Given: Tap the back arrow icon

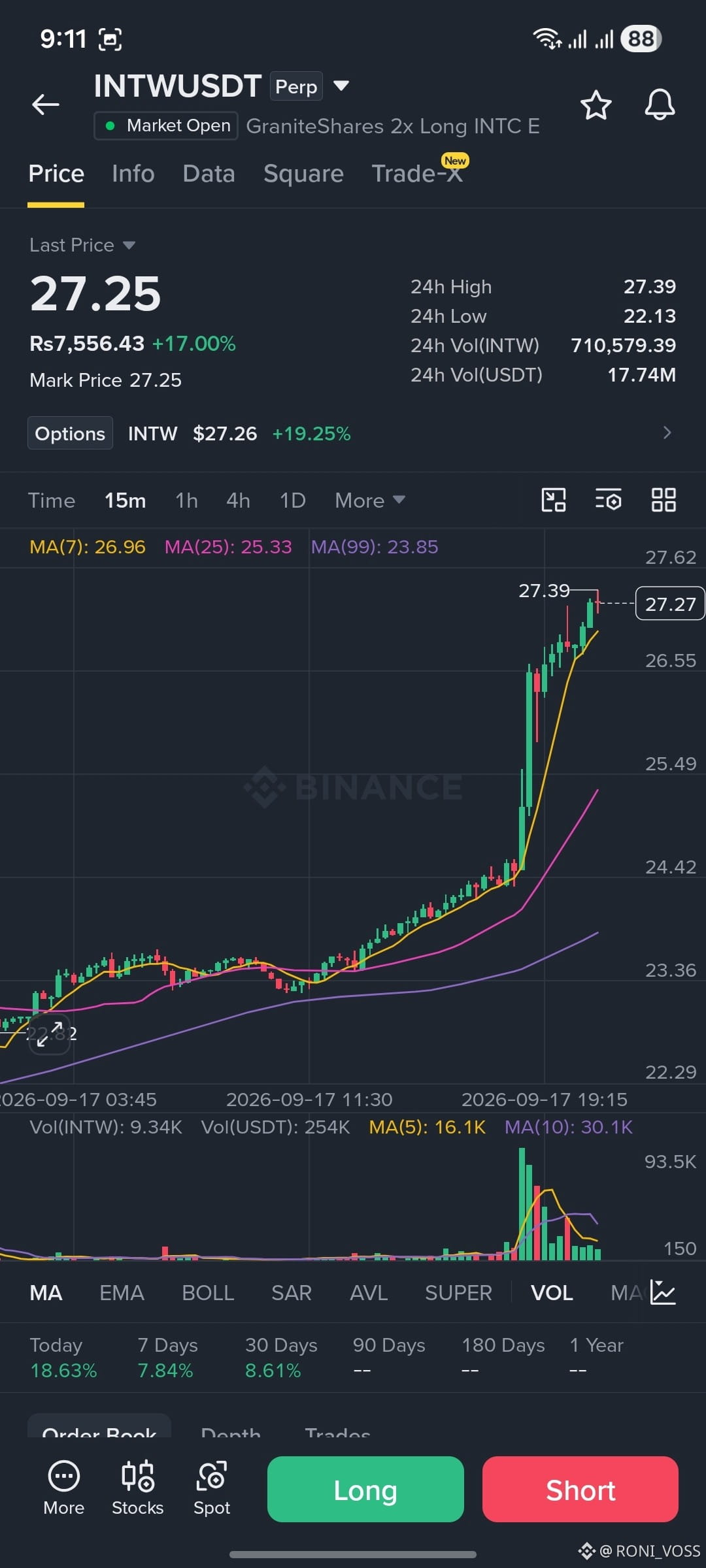Looking at the screenshot, I should pyautogui.click(x=46, y=104).
